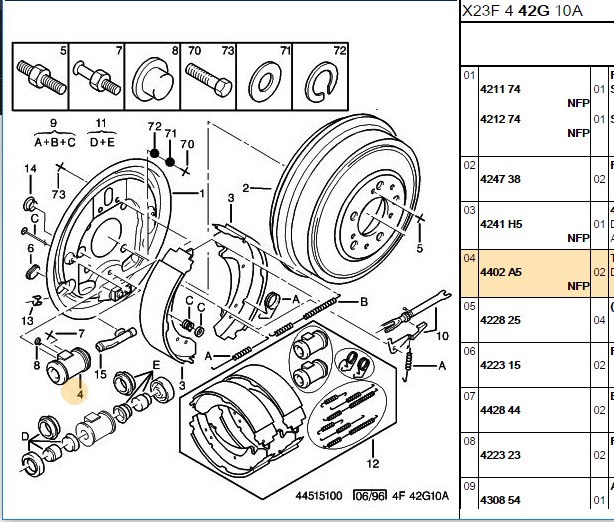Viewport: 614px width, 522px height.
Task: Click the NFP label in the 4402 A5 row
Action: pos(578,286)
